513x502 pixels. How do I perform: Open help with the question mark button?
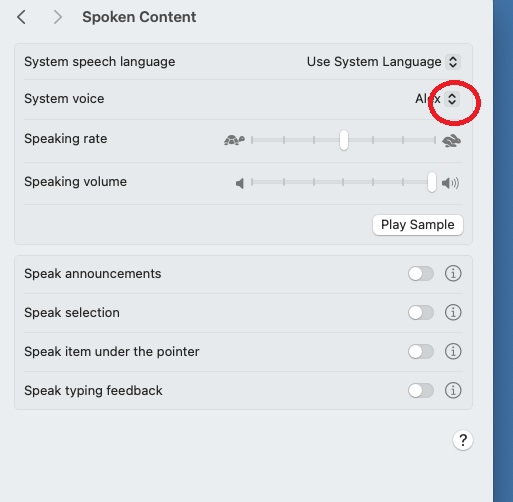click(x=463, y=440)
